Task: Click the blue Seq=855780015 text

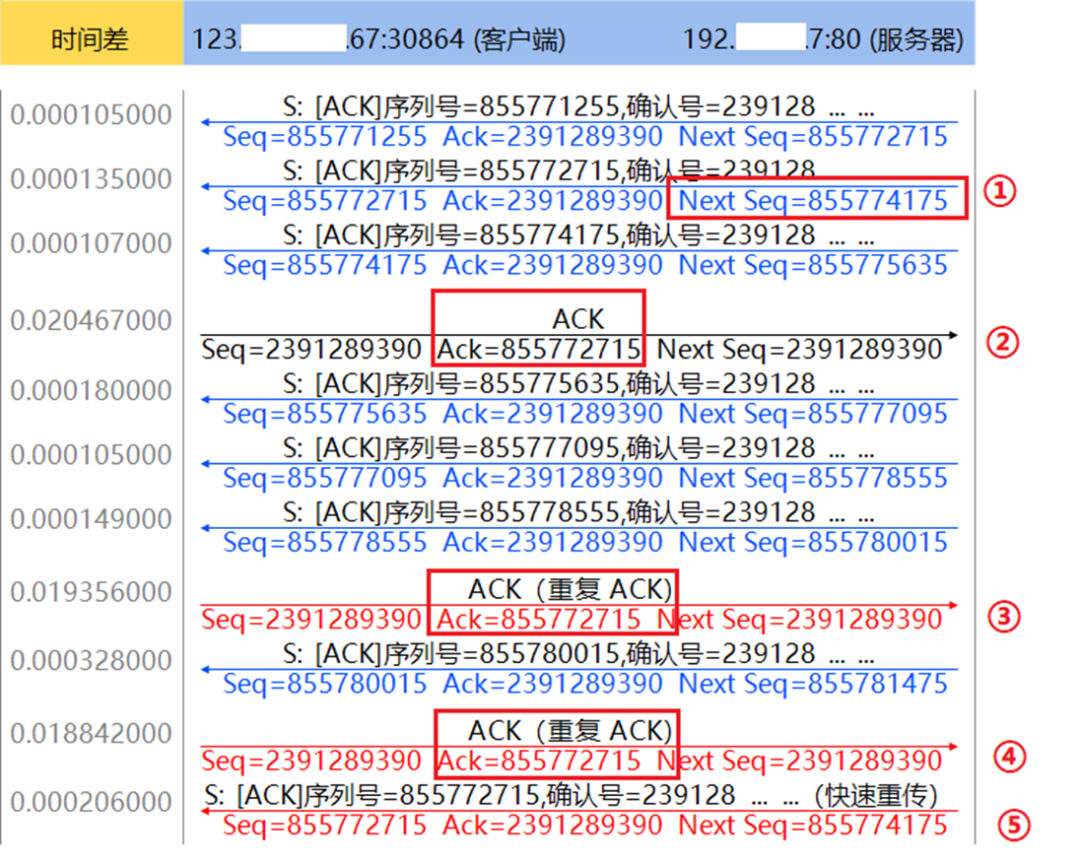Action: click(324, 684)
